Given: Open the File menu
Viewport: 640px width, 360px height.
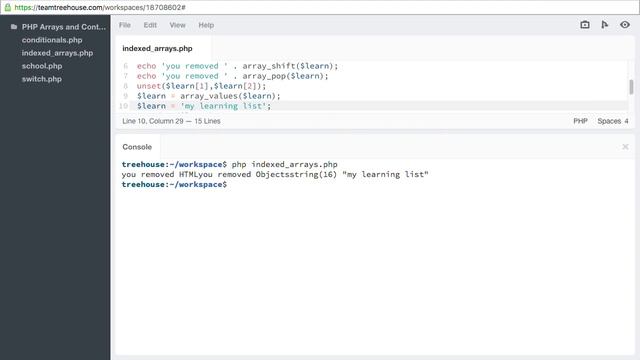Looking at the screenshot, I should [124, 25].
